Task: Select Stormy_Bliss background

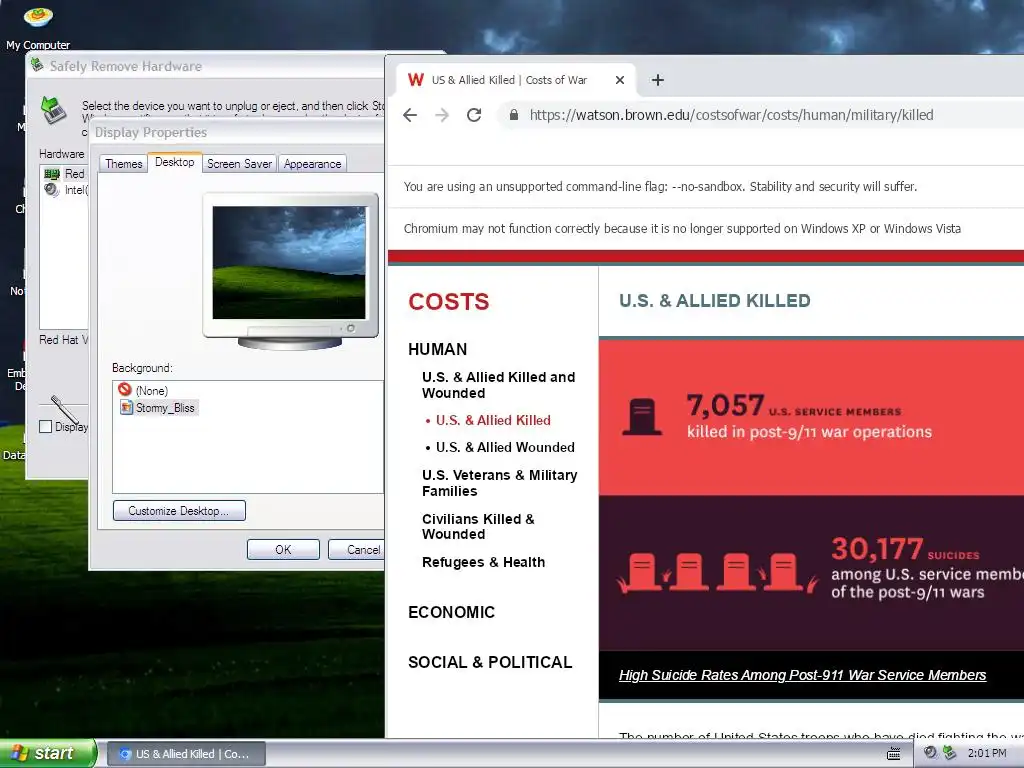Action: tap(158, 408)
